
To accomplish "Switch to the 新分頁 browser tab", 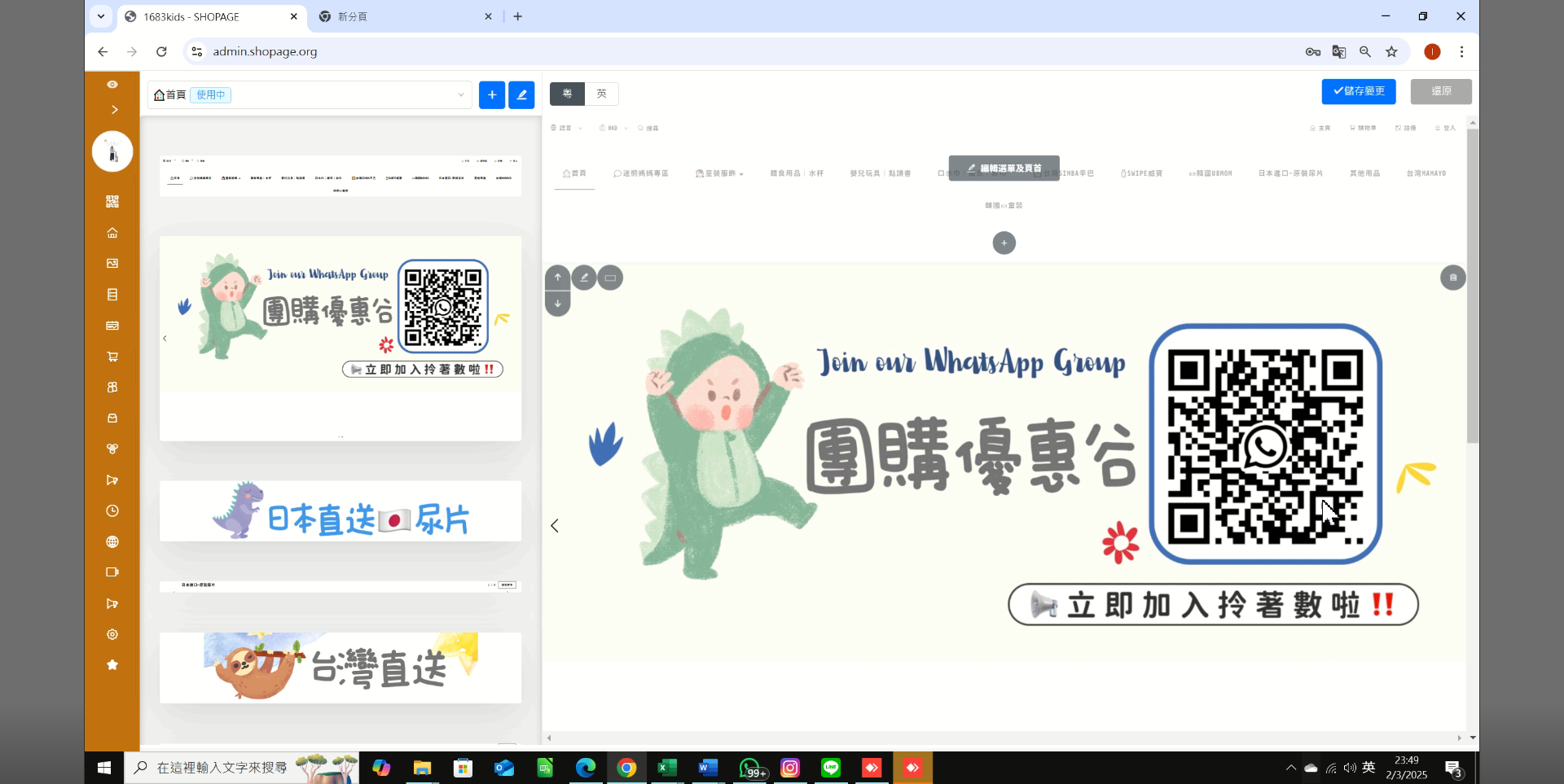I will point(406,16).
